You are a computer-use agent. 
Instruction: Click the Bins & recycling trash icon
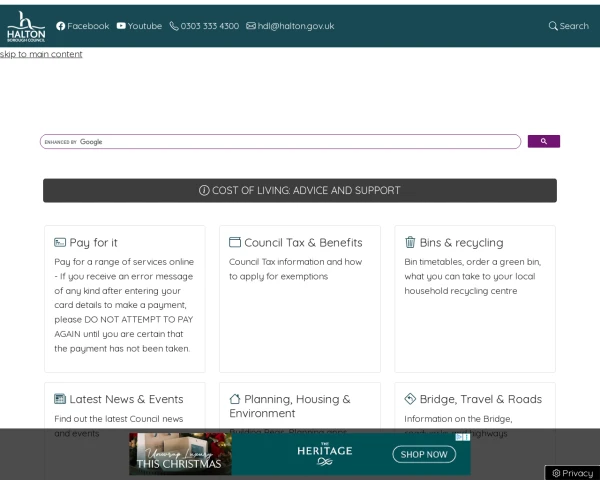tap(410, 242)
